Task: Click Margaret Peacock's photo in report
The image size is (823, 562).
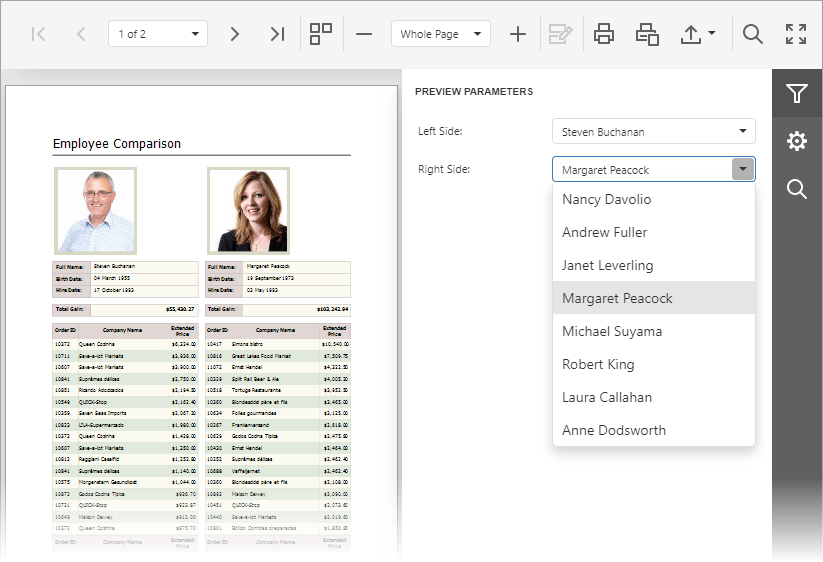Action: click(x=248, y=211)
